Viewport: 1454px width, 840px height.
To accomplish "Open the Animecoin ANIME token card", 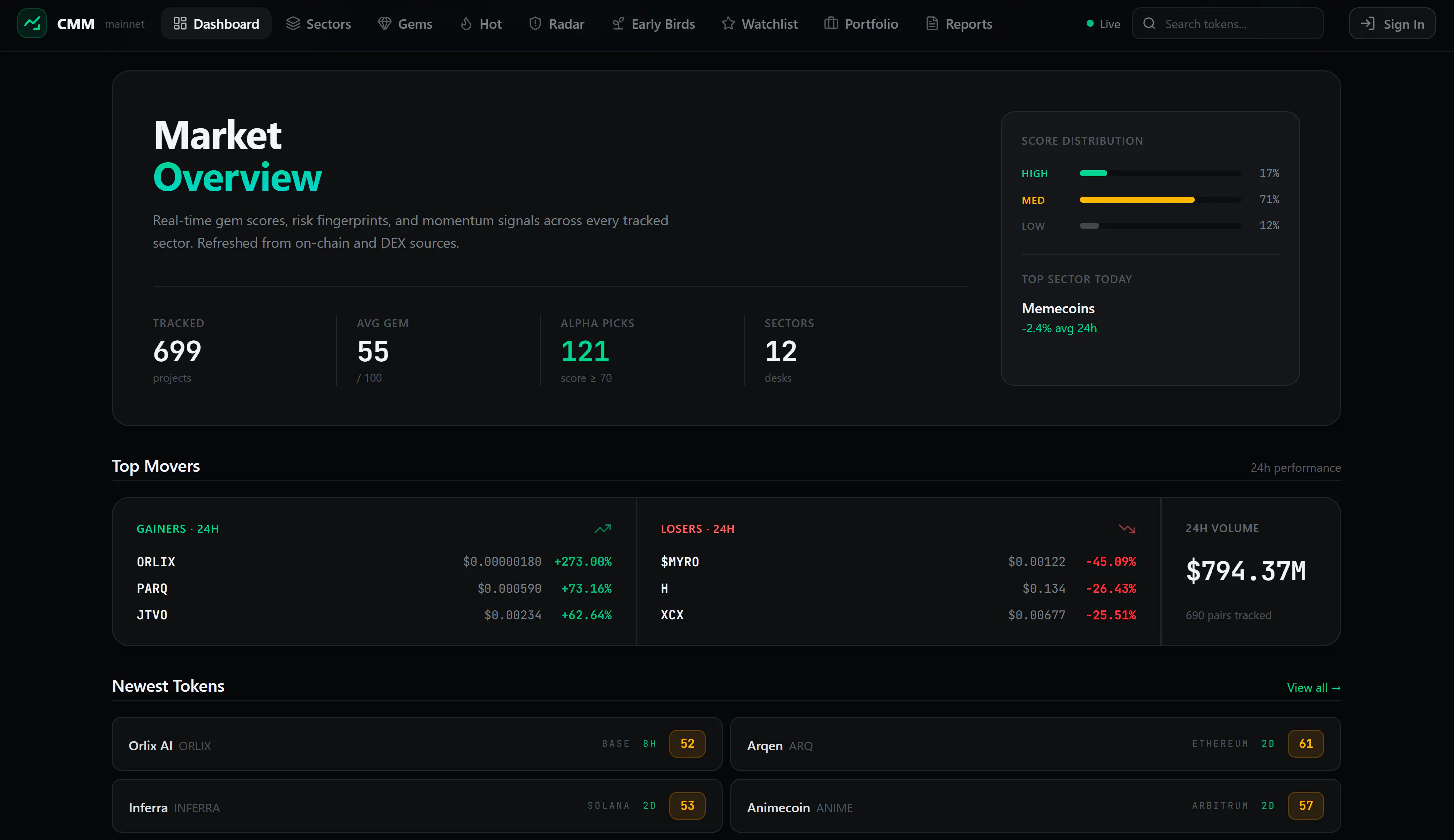I will pyautogui.click(x=1036, y=806).
